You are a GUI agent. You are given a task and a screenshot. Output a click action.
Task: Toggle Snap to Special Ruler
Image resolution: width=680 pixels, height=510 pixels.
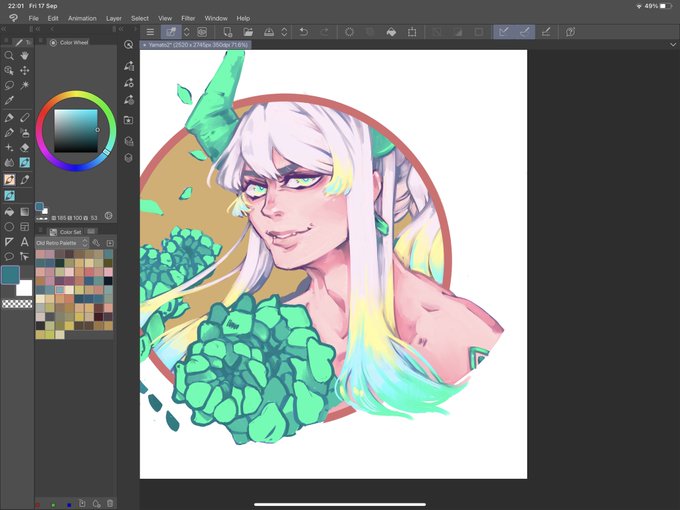tap(524, 32)
